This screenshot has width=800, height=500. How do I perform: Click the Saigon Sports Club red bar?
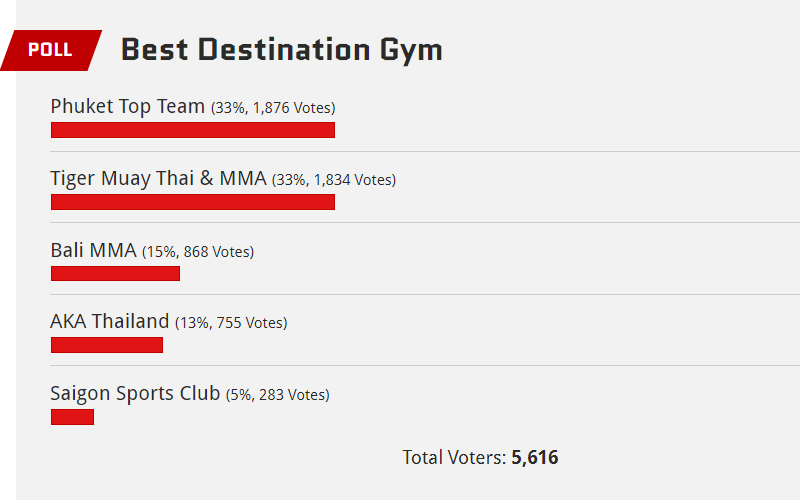[x=72, y=417]
